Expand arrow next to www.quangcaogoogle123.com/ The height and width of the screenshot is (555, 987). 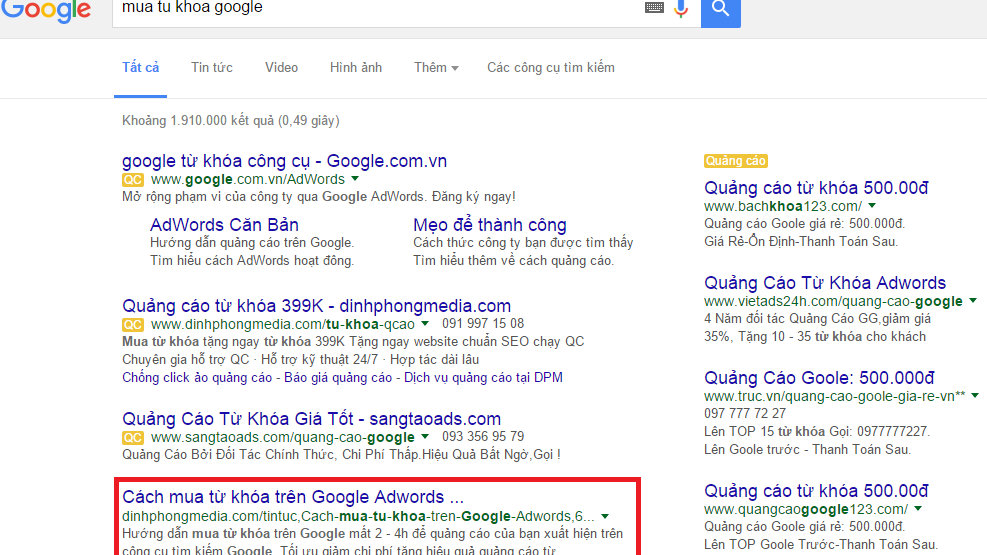pos(918,508)
